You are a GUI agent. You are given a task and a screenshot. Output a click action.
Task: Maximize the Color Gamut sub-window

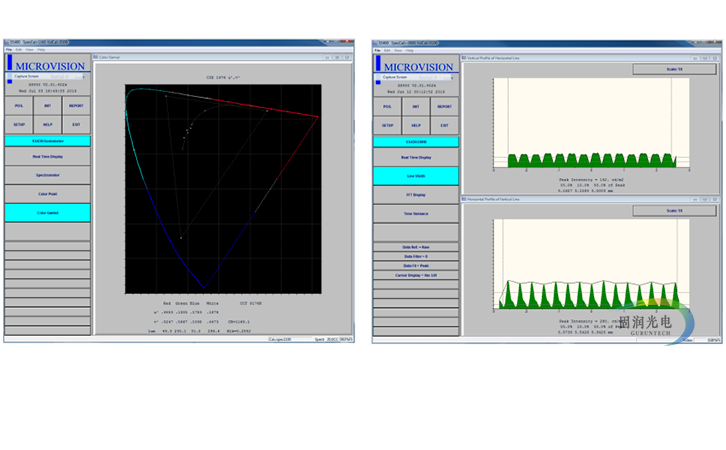(x=337, y=57)
